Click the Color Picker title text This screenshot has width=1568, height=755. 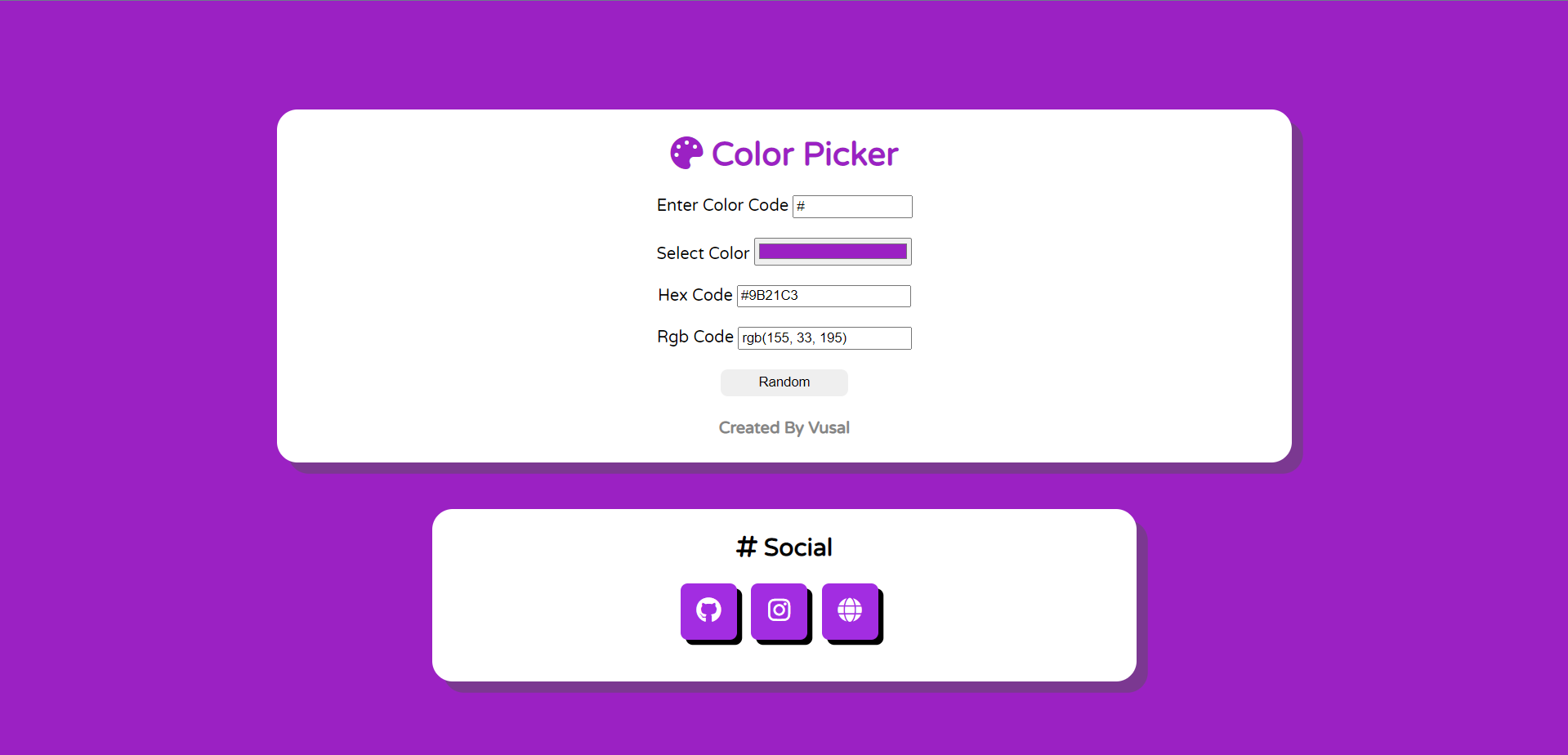[804, 153]
